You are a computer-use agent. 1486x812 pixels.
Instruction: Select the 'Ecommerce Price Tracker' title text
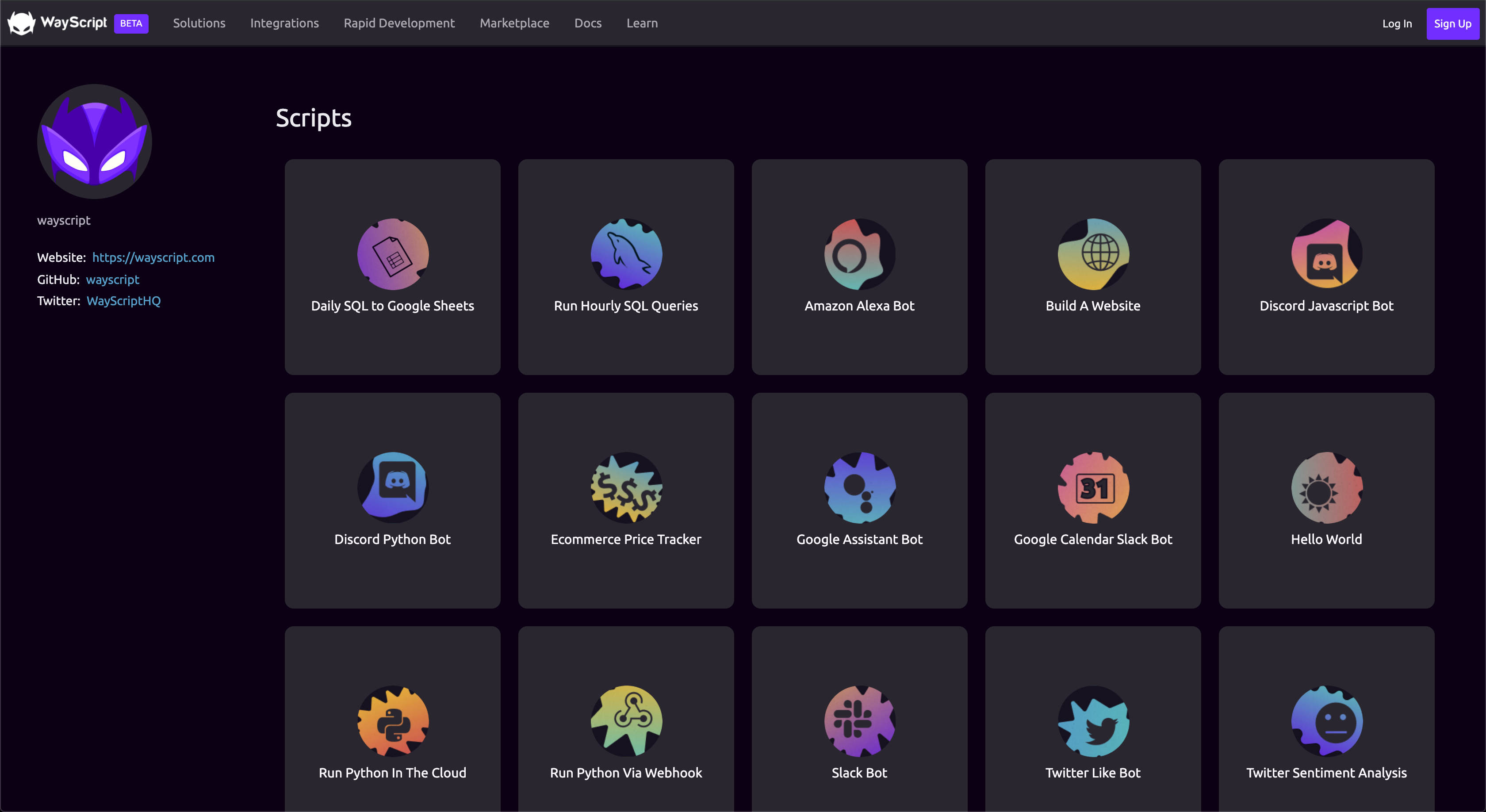point(627,539)
